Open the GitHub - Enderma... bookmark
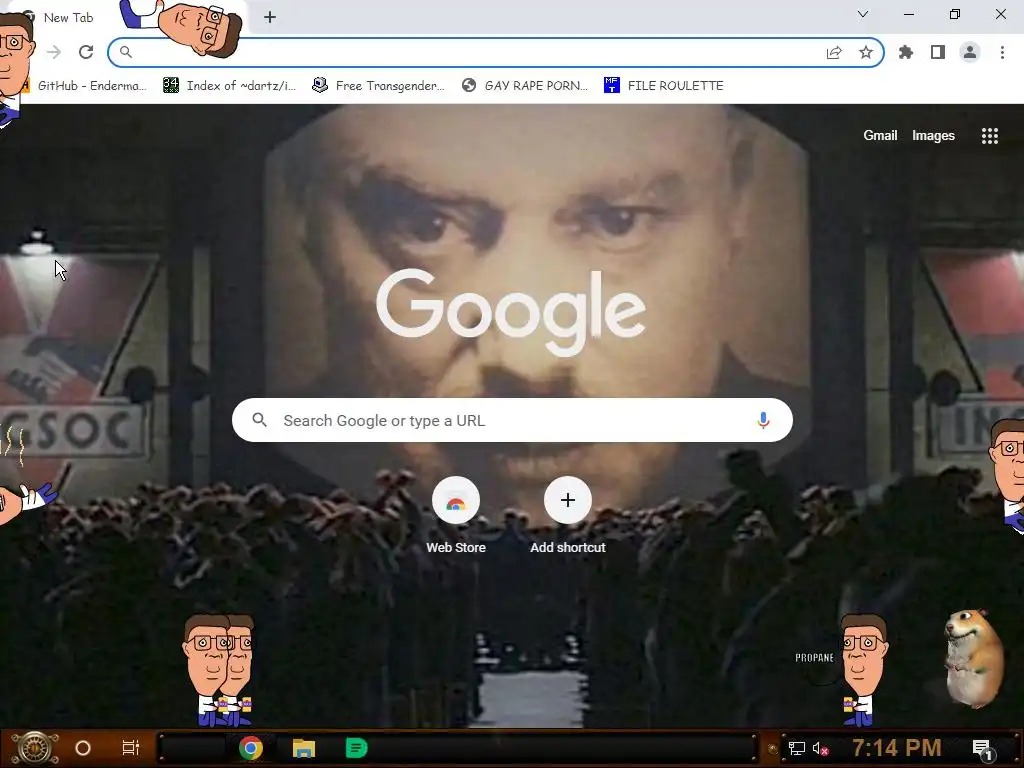Viewport: 1024px width, 768px height. pyautogui.click(x=85, y=86)
